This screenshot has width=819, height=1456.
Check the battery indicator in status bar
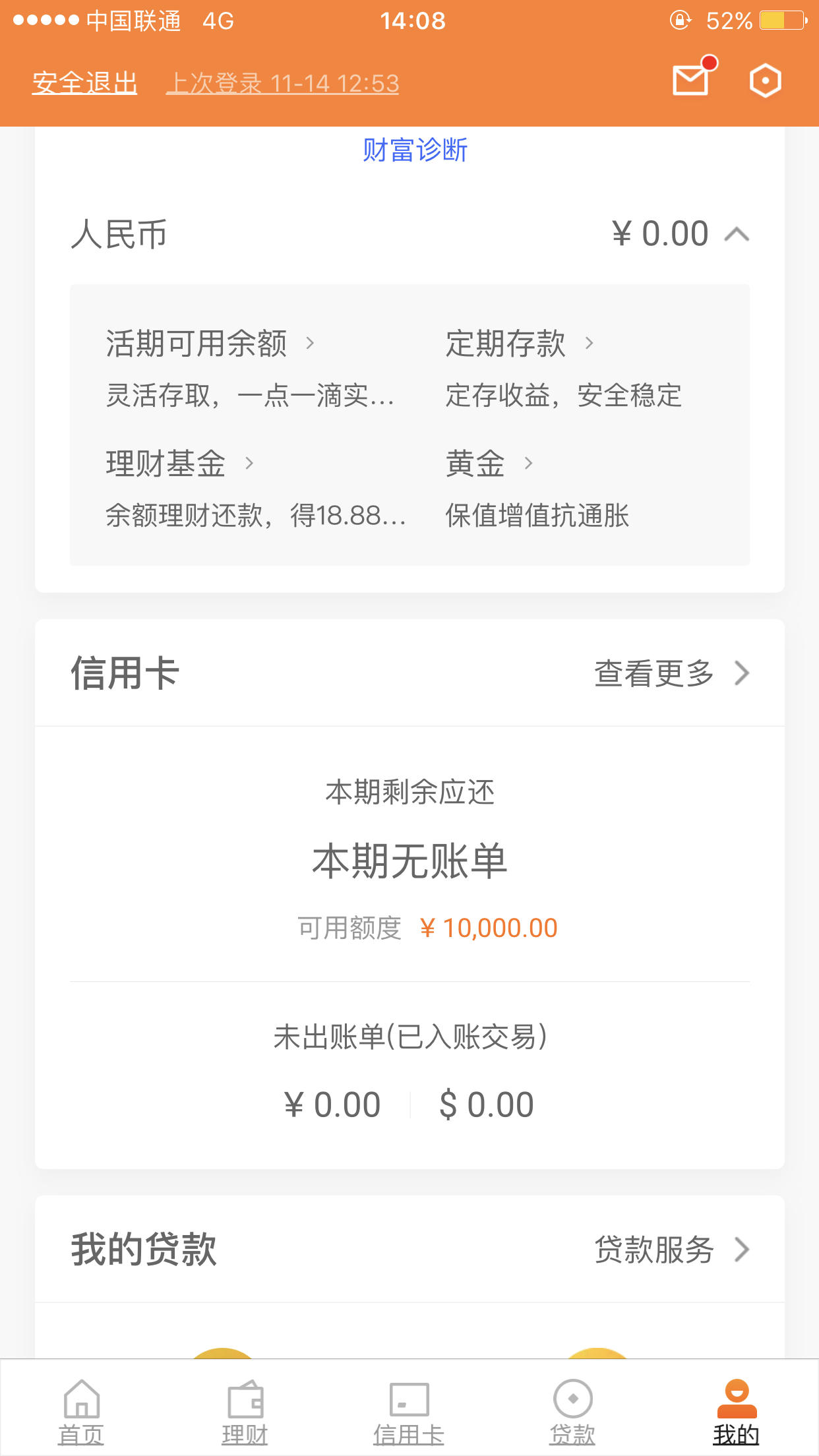pyautogui.click(x=783, y=20)
